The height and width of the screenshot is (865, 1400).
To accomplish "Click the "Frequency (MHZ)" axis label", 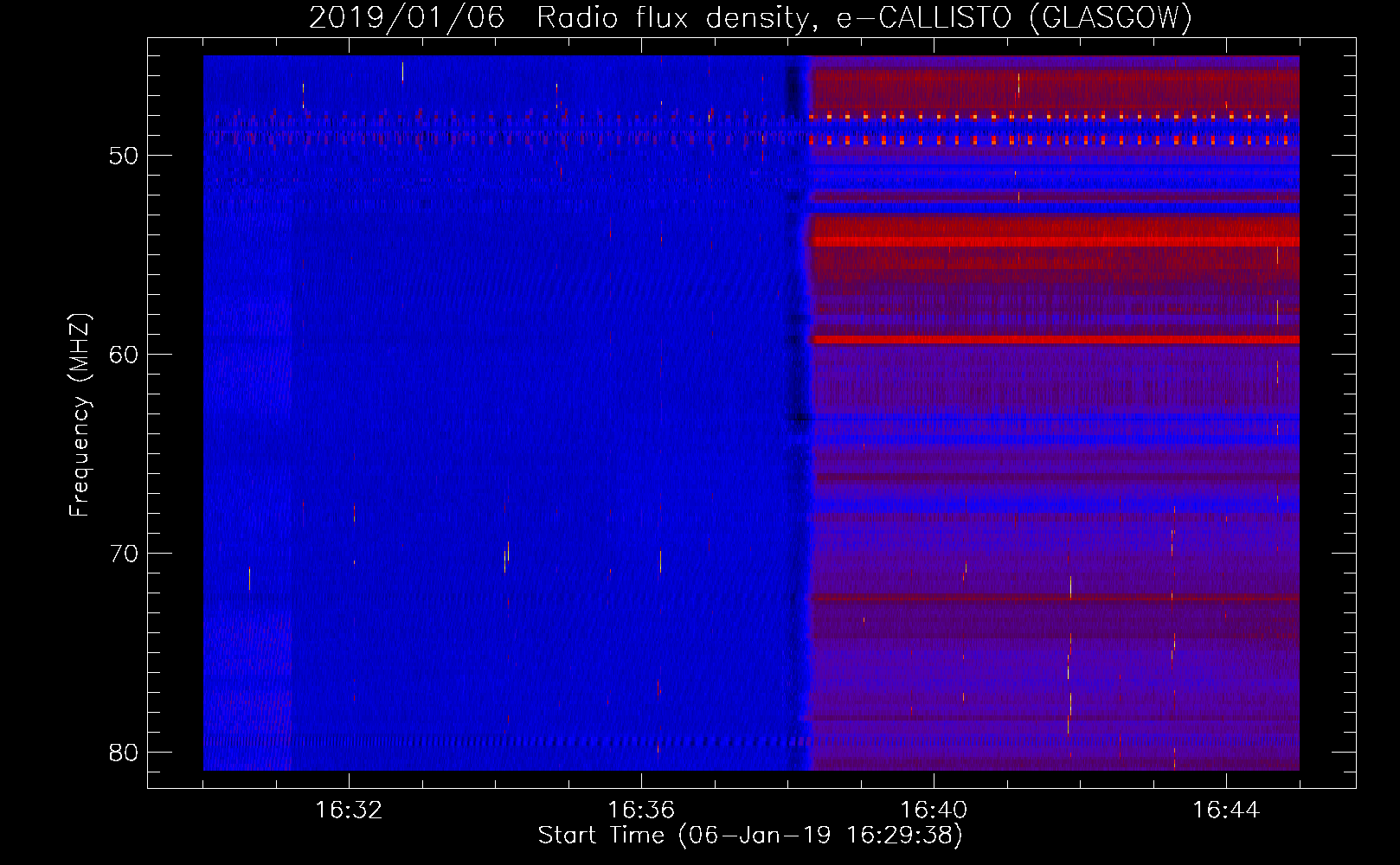I will (x=80, y=415).
